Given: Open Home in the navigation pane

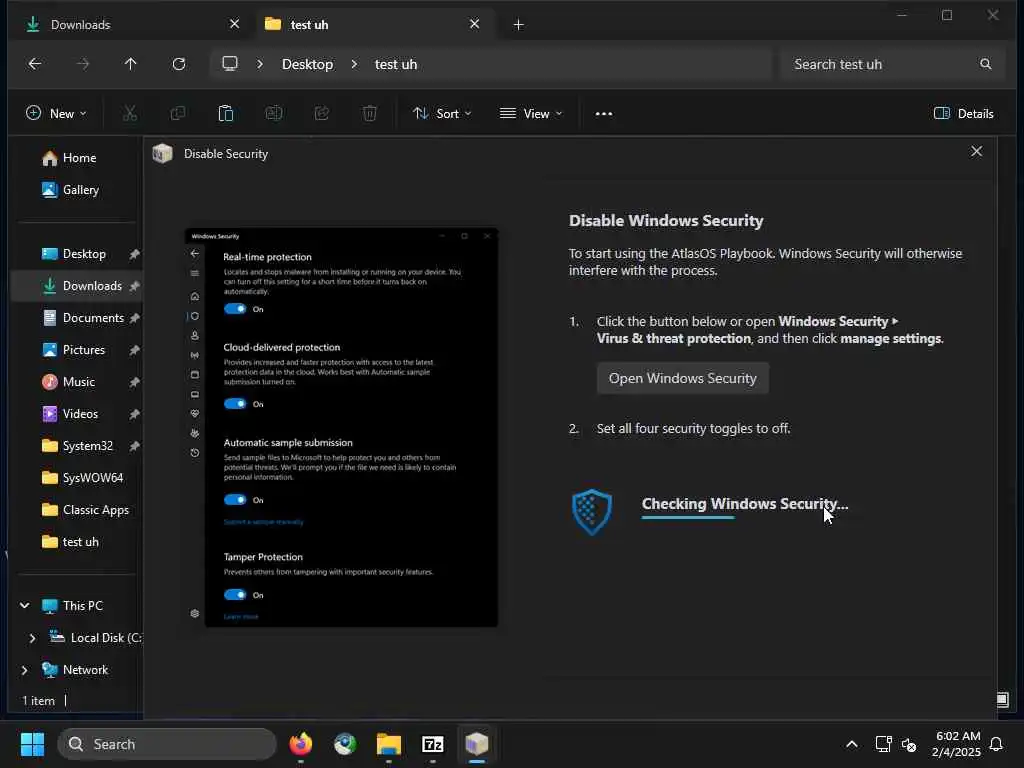Looking at the screenshot, I should (x=69, y=158).
